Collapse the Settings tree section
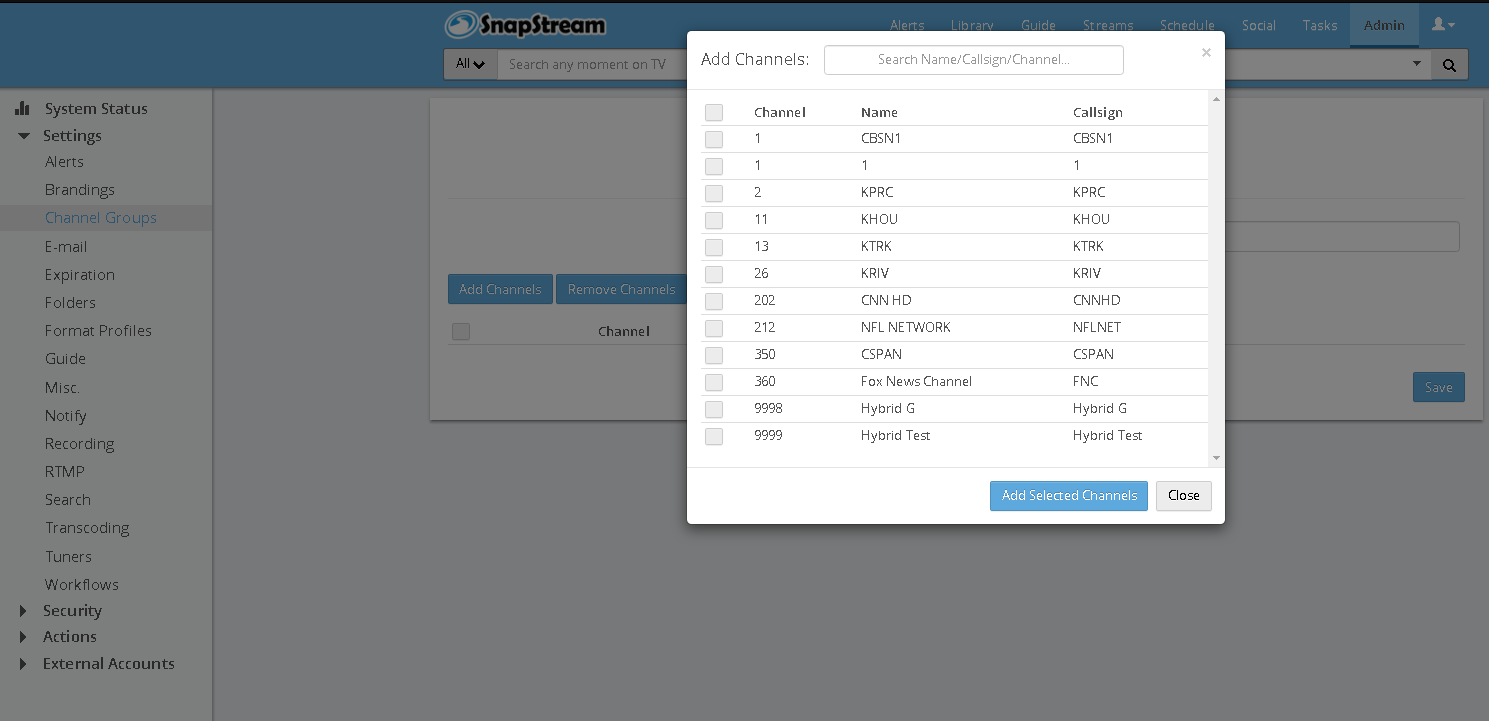The width and height of the screenshot is (1489, 721). pos(24,136)
